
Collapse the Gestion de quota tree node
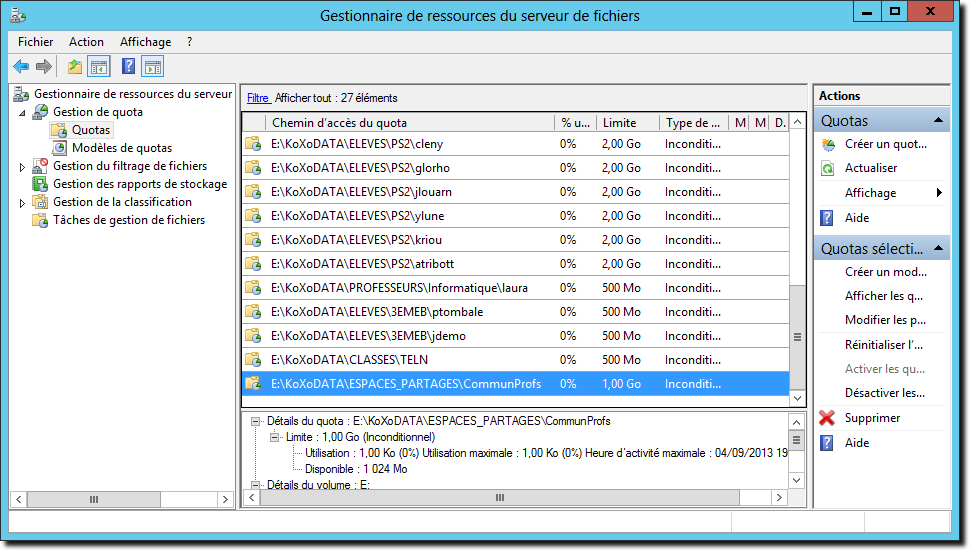[x=22, y=113]
